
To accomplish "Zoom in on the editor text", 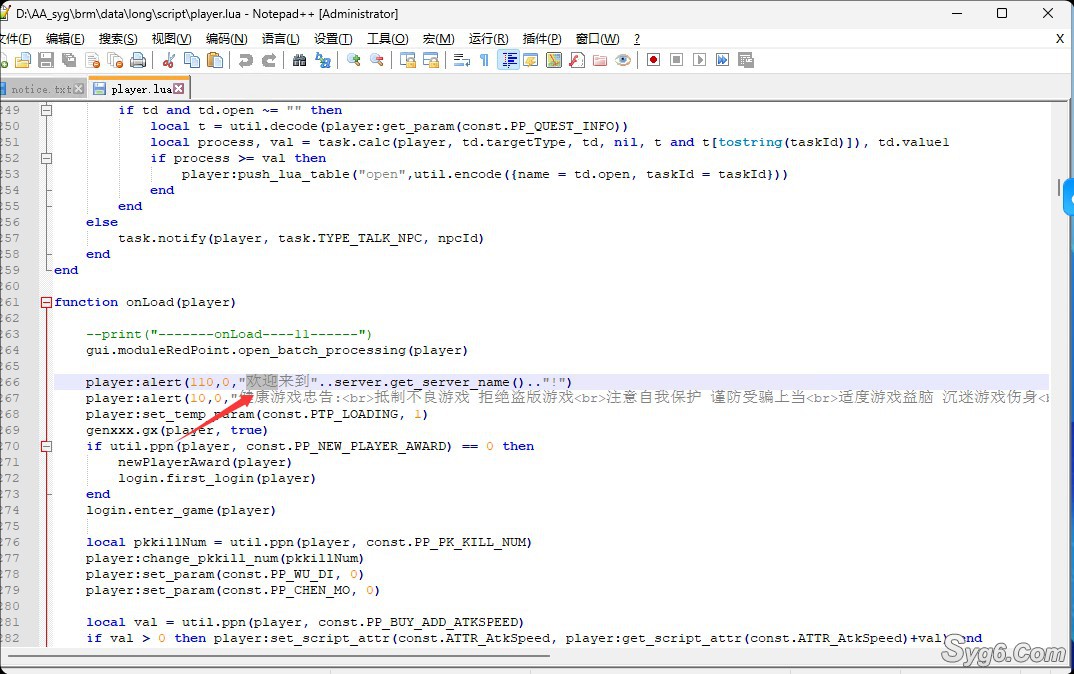I will click(353, 60).
